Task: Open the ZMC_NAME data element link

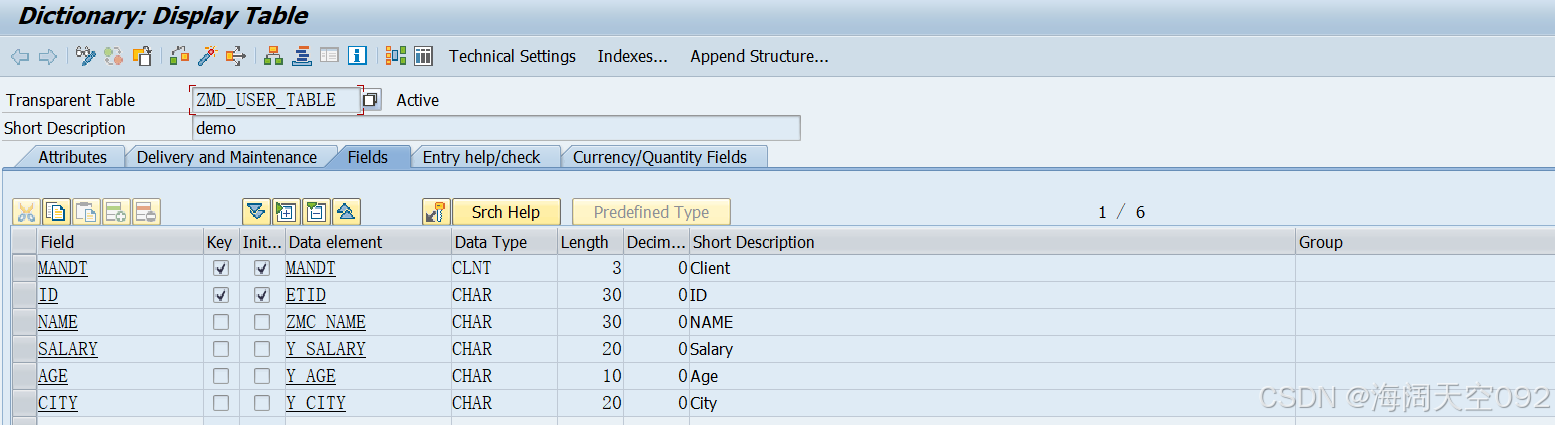Action: [x=326, y=322]
